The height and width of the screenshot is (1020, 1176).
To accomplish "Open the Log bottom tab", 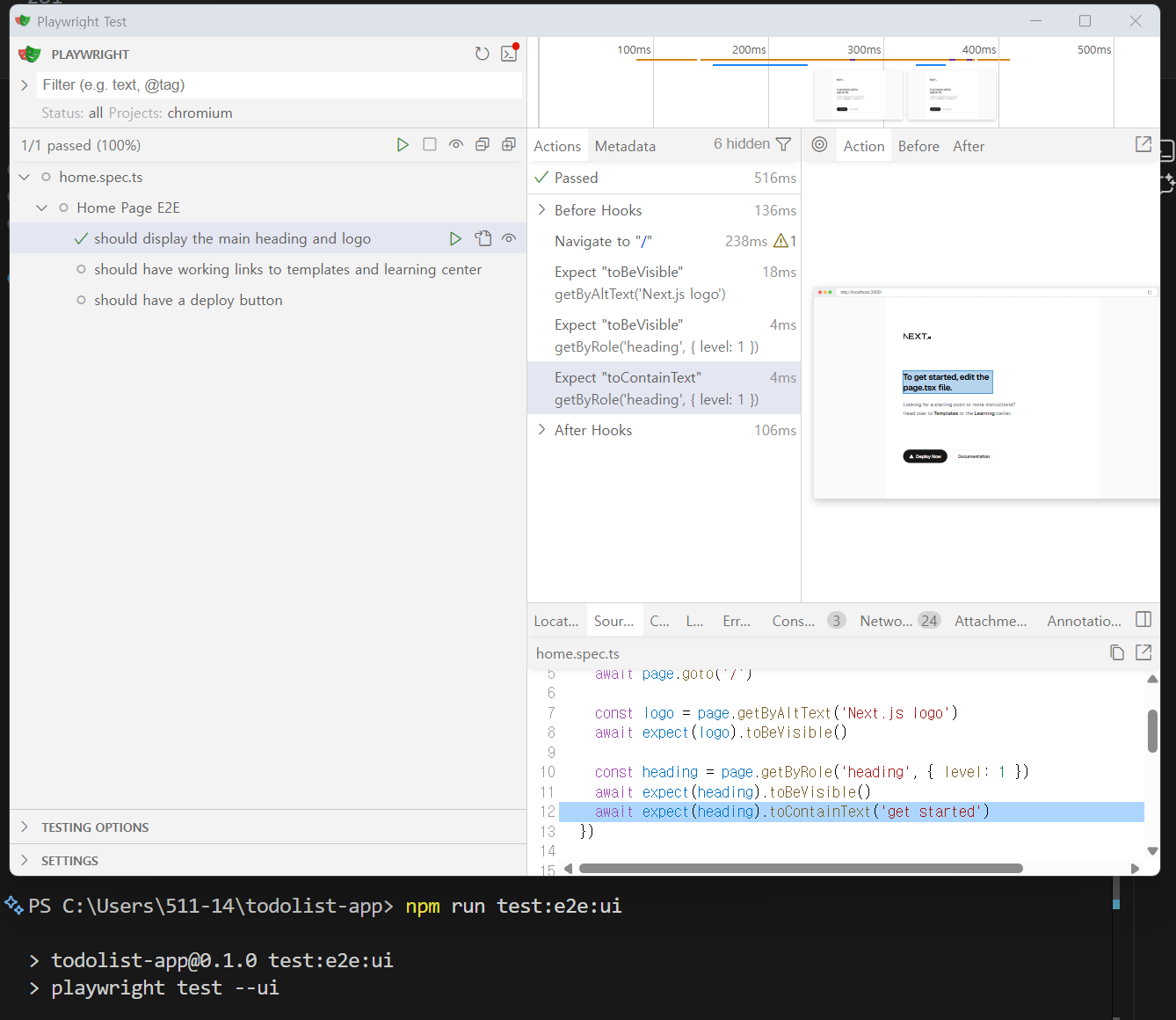I will point(695,621).
